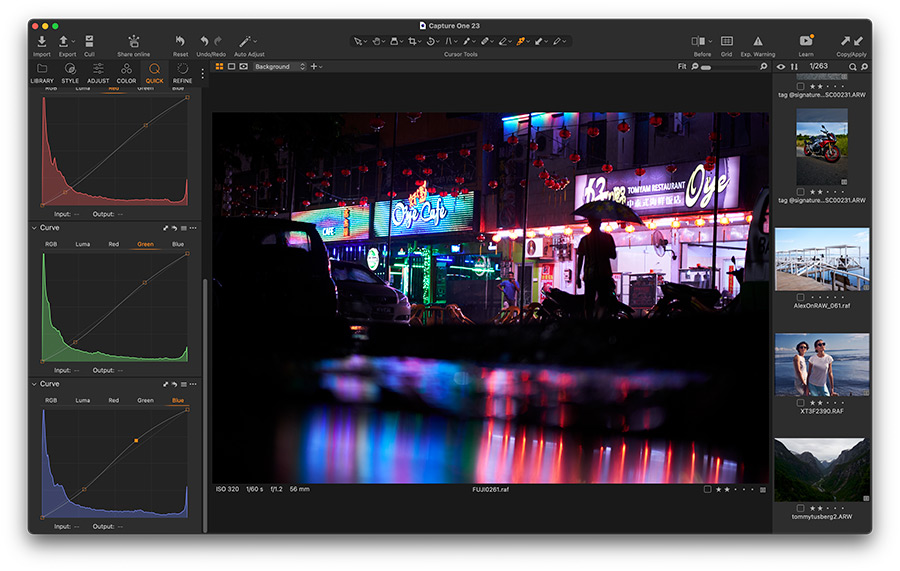Toggle the Exp. Warning indicator
Image resolution: width=900 pixels, height=571 pixels.
point(758,41)
